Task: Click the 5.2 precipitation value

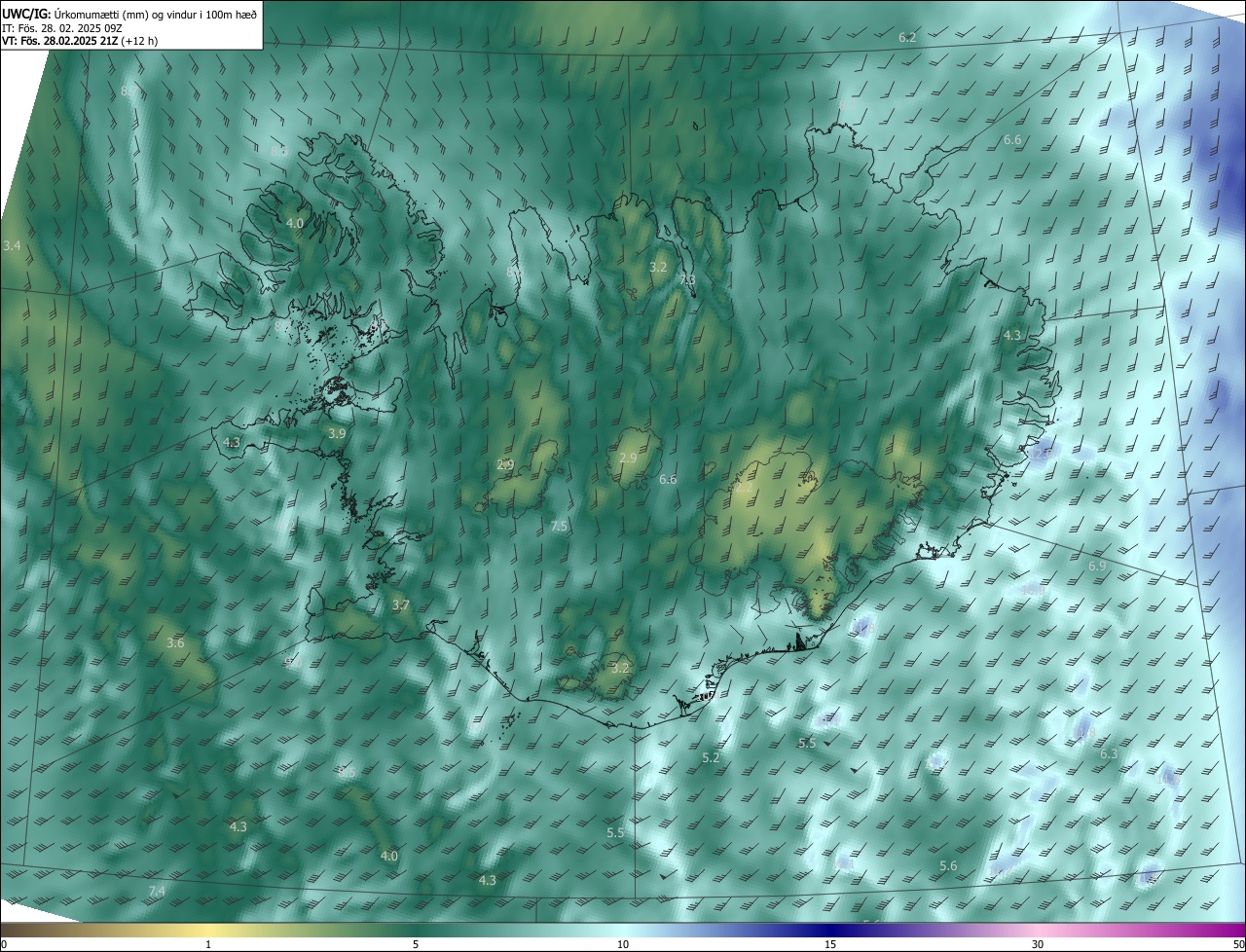Action: click(711, 757)
